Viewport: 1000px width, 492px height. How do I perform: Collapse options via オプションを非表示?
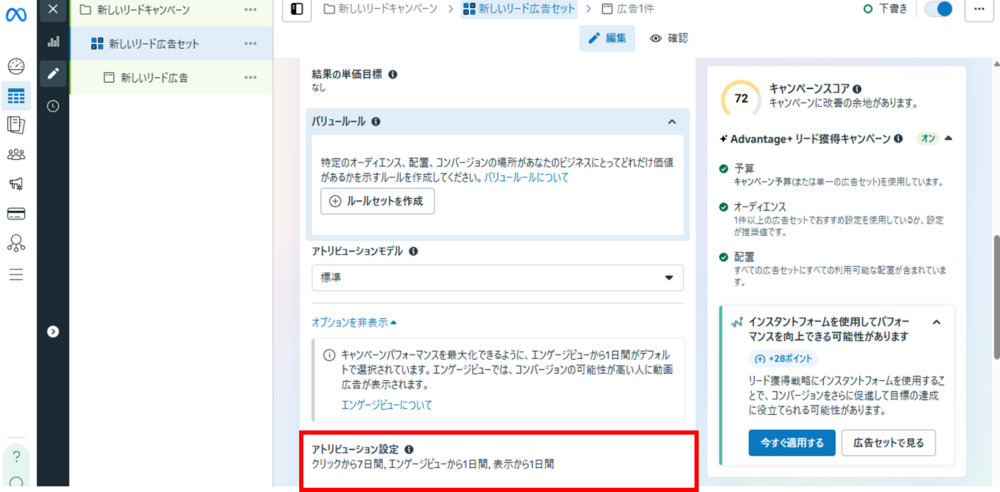(x=354, y=322)
